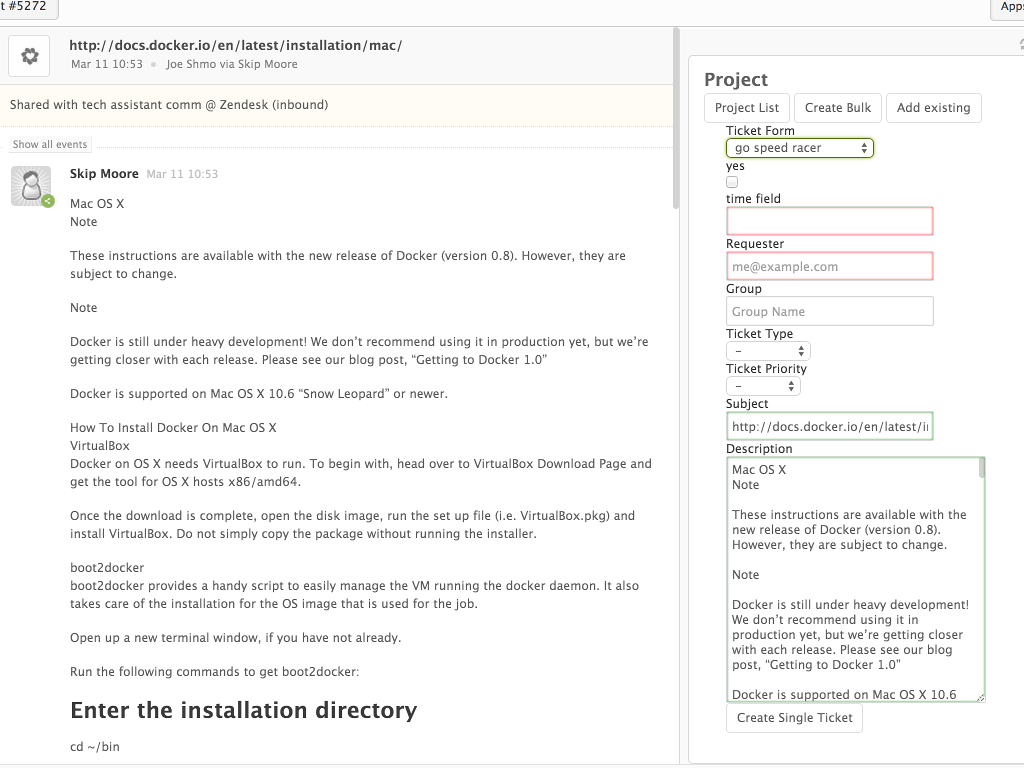Viewport: 1024px width, 768px height.
Task: Switch to the ticket #5272 tab
Action: tap(25, 9)
